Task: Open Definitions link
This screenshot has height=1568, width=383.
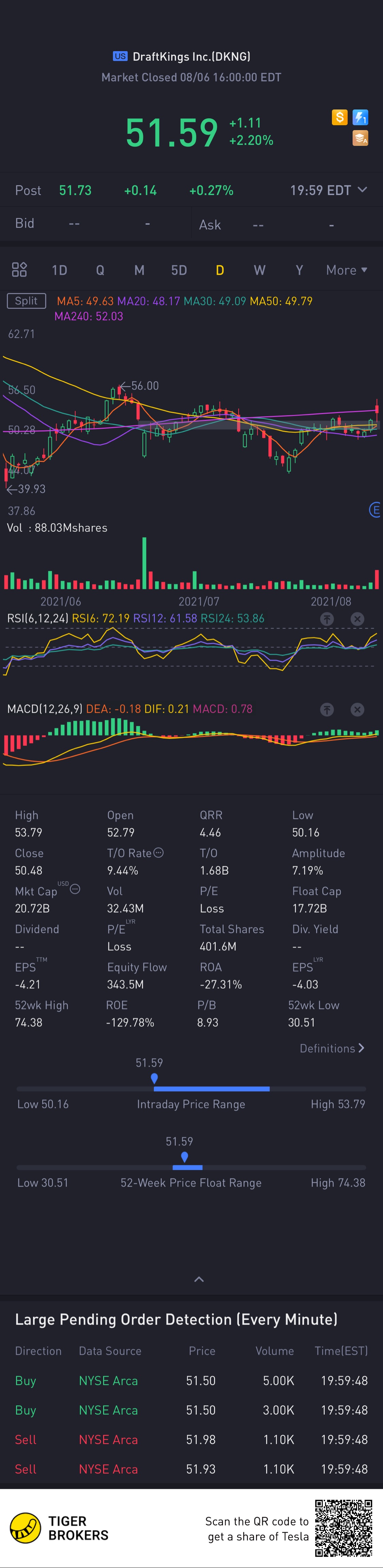Action: point(332,1048)
